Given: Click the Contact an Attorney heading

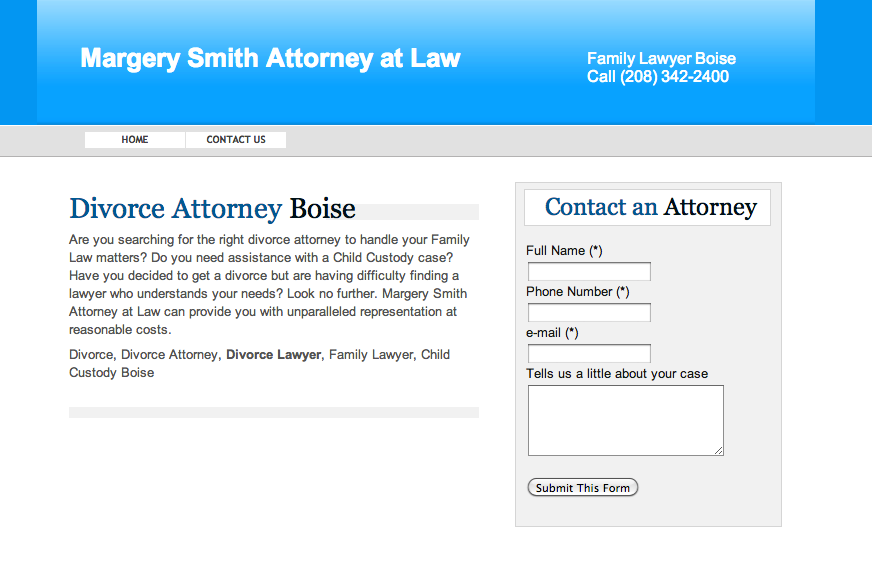Looking at the screenshot, I should tap(651, 207).
